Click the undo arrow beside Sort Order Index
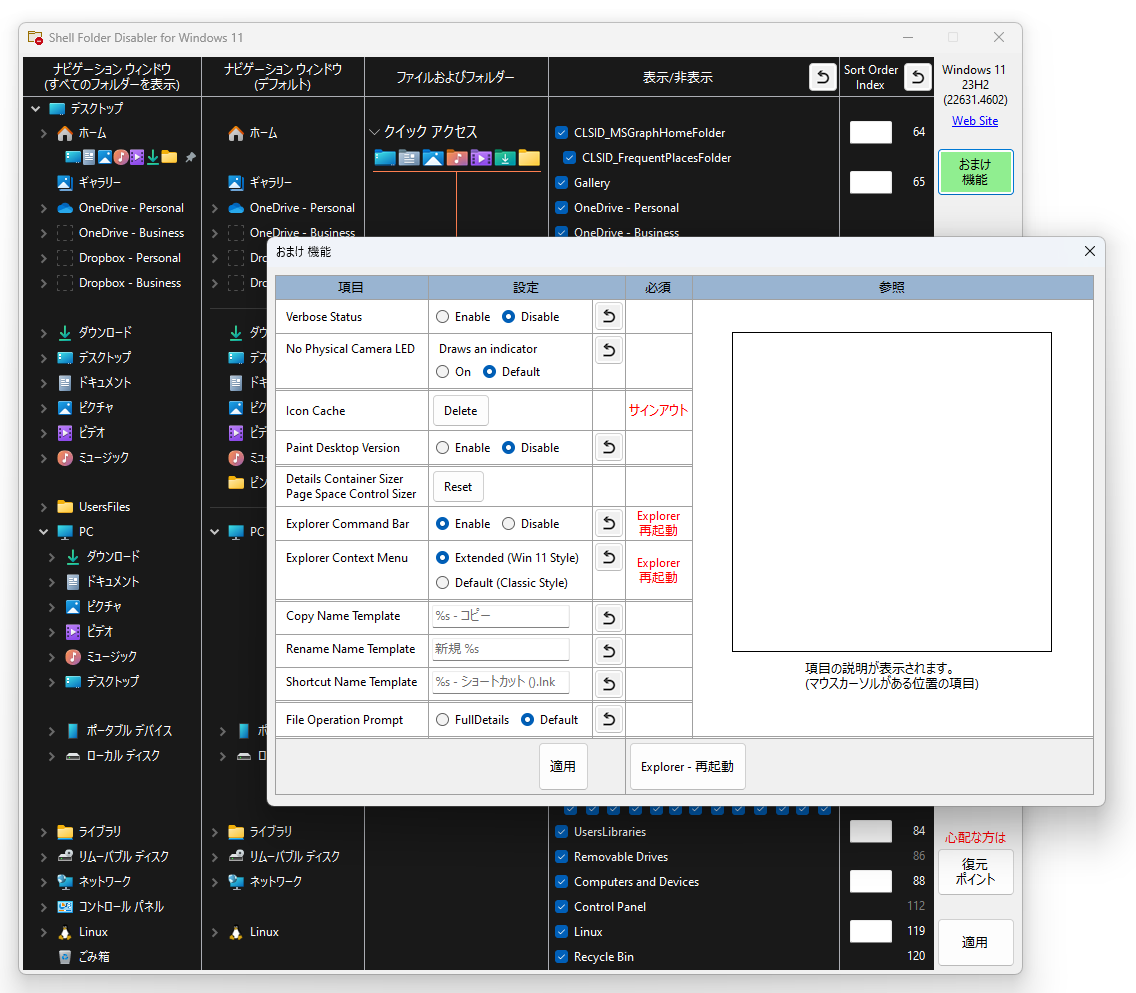Image resolution: width=1136 pixels, height=993 pixels. [917, 76]
